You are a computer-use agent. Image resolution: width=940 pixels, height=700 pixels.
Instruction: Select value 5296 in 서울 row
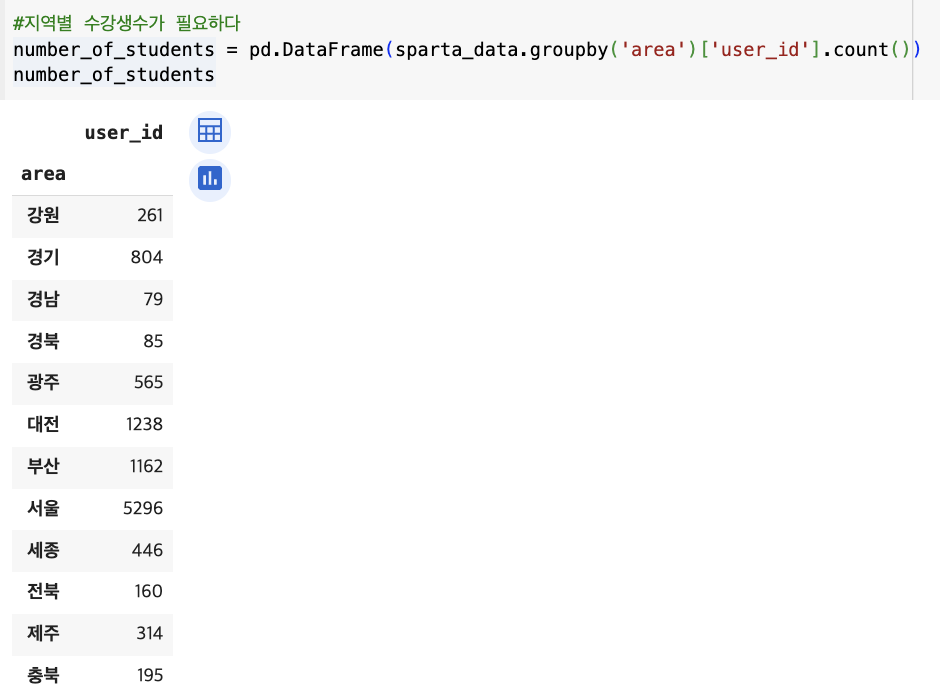pyautogui.click(x=143, y=508)
